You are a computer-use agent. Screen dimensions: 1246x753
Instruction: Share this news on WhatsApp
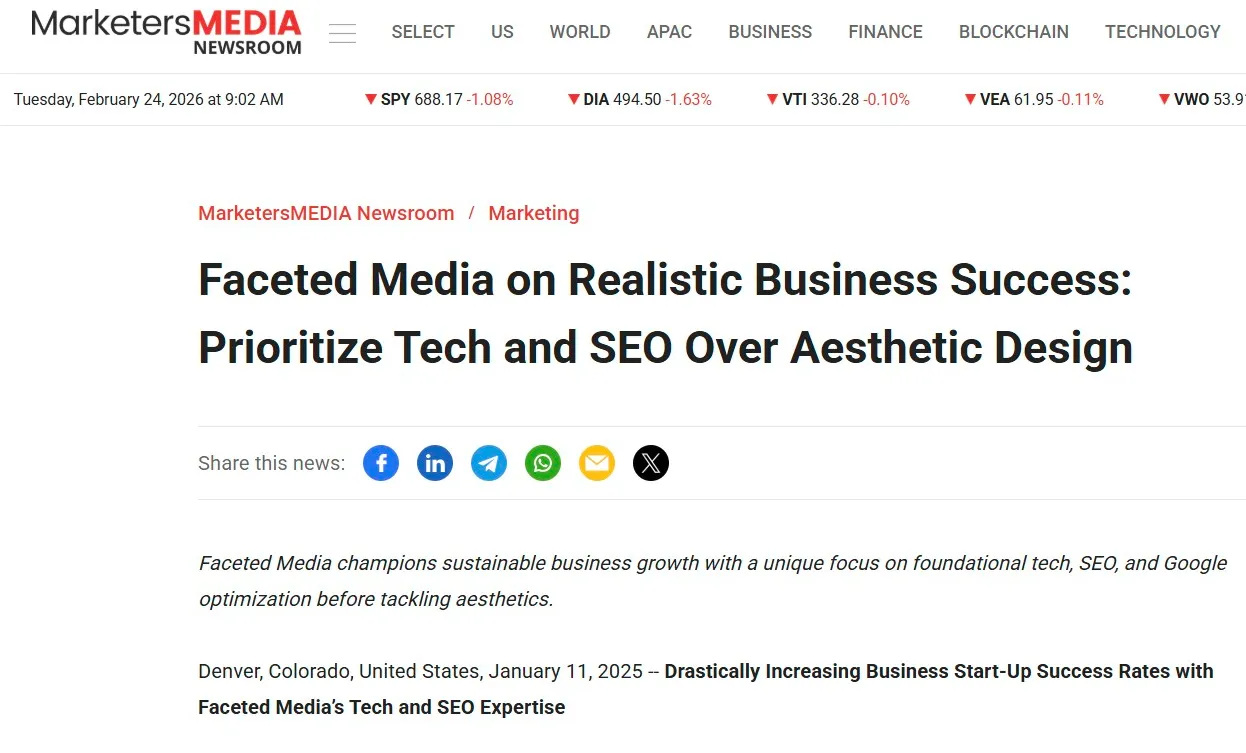(543, 463)
